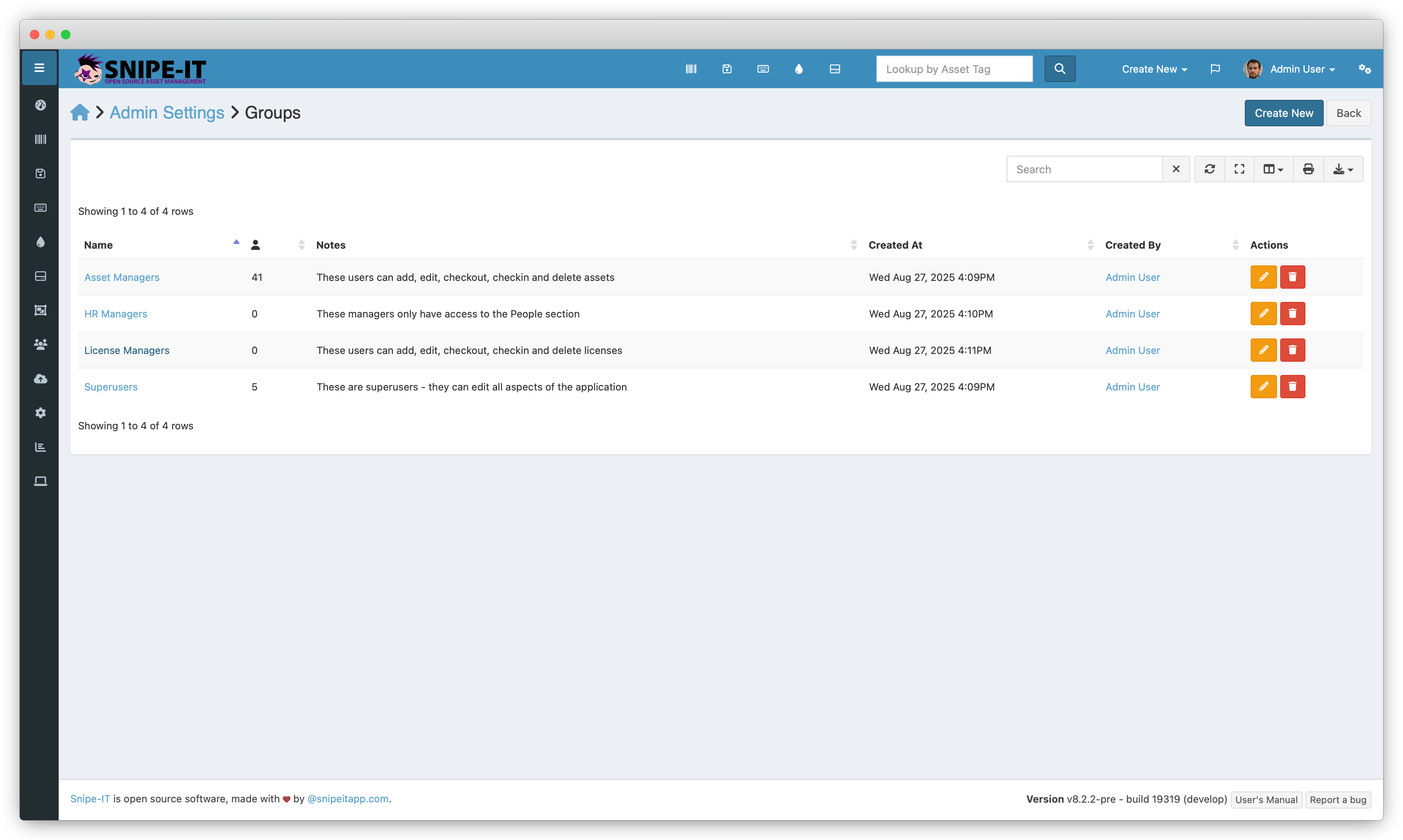Sort by user count column

pos(277,245)
